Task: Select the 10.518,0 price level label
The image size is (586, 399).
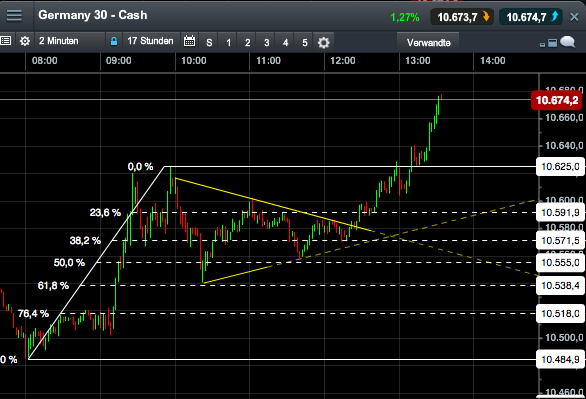Action: click(x=560, y=313)
